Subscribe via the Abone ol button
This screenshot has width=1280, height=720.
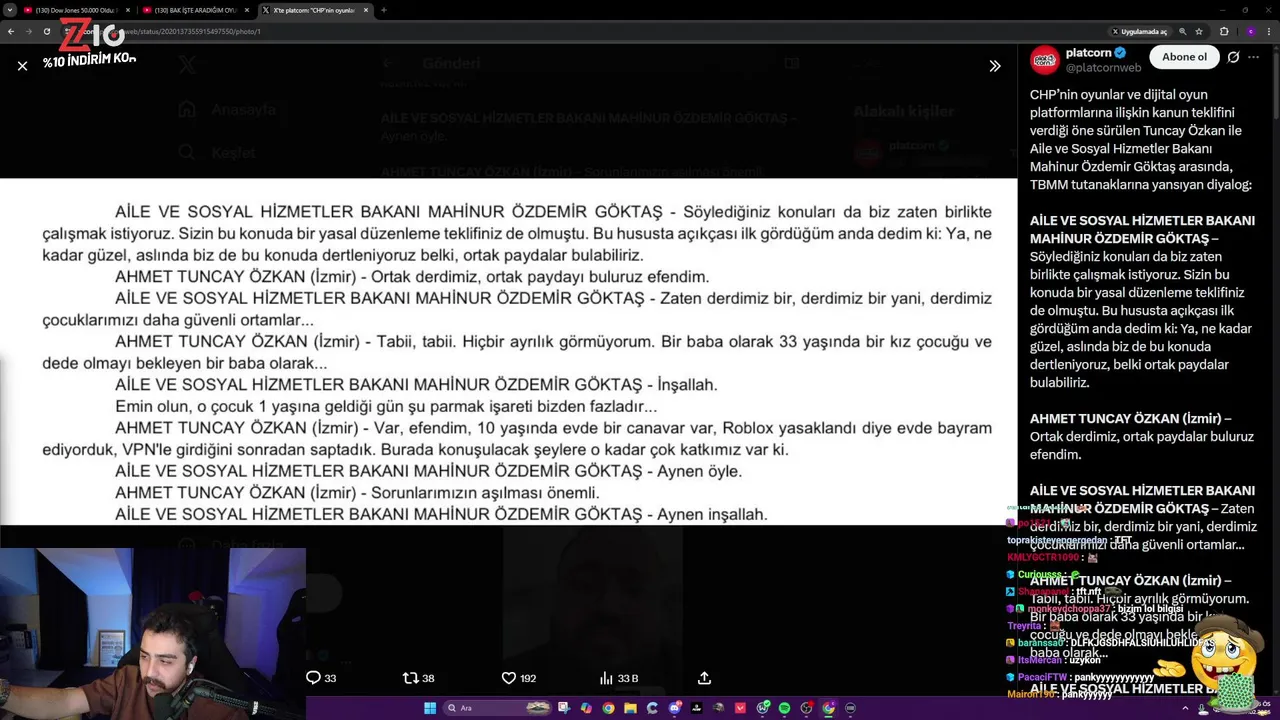1184,57
